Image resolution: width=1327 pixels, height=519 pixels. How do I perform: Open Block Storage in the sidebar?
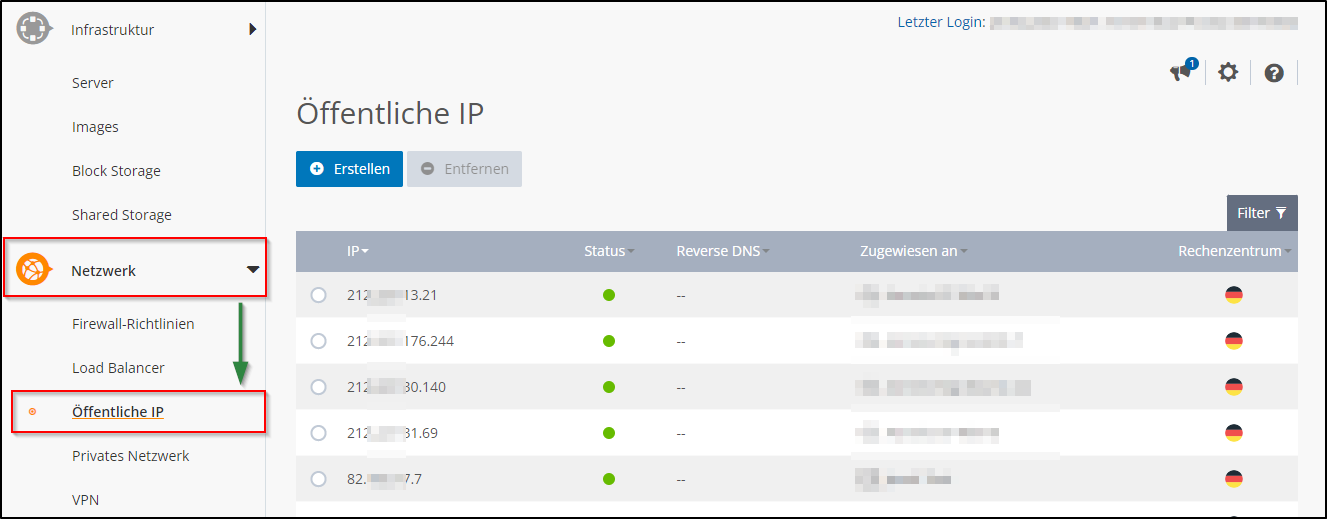tap(116, 171)
